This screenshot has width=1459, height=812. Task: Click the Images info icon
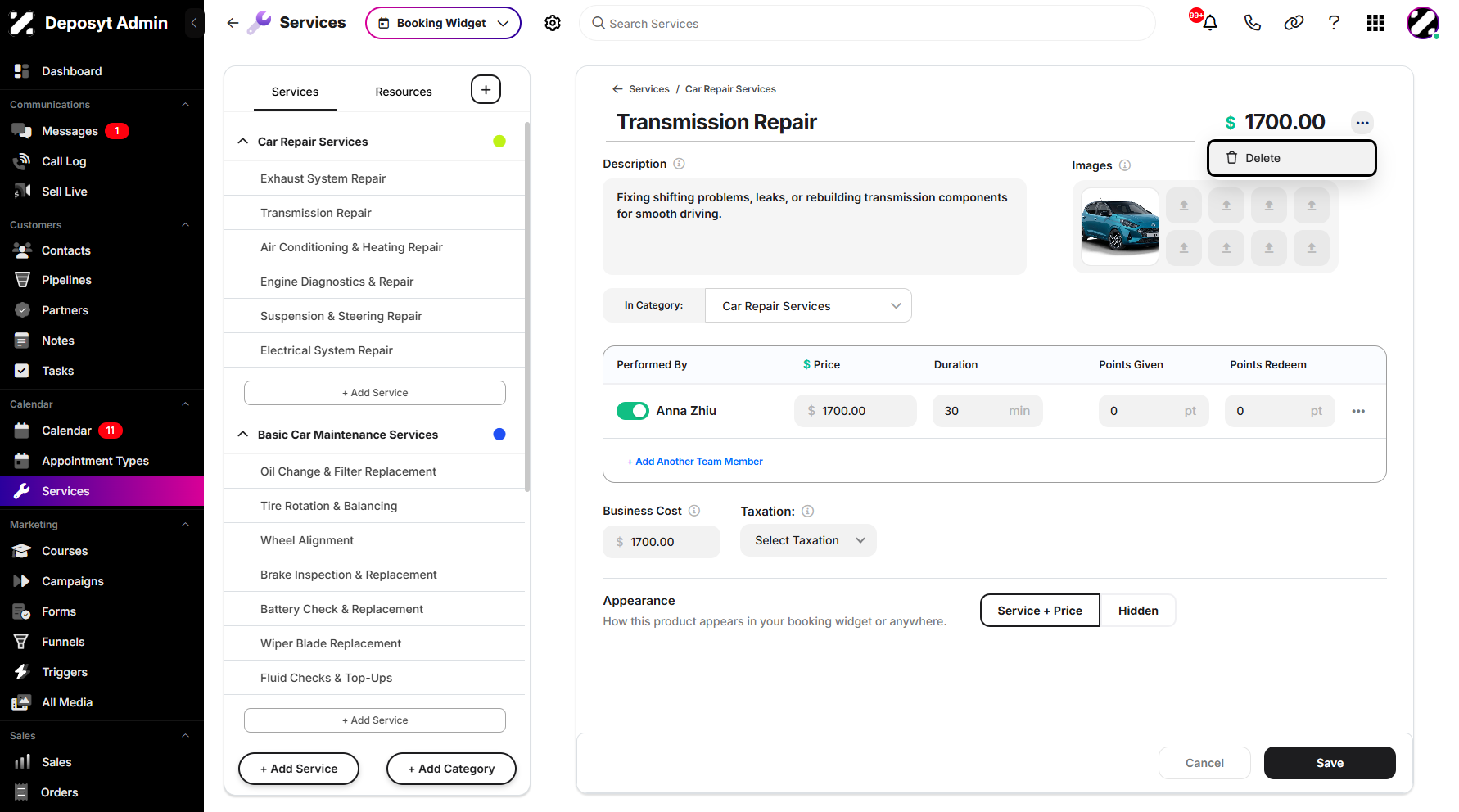(1125, 165)
